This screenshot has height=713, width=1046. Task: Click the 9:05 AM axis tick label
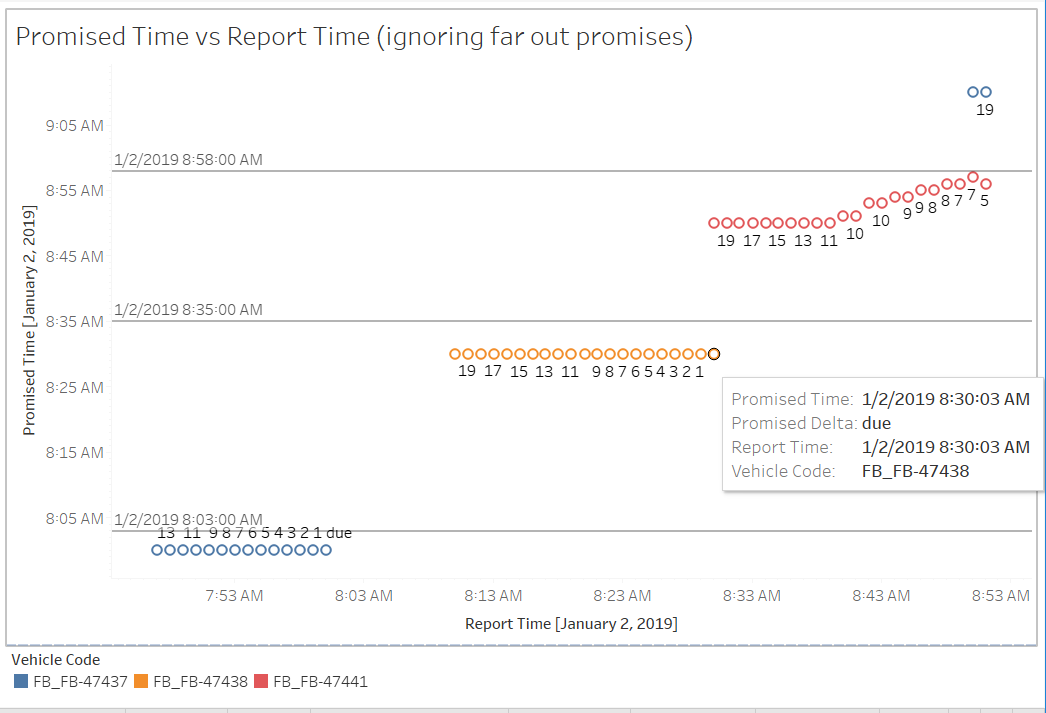coord(74,125)
